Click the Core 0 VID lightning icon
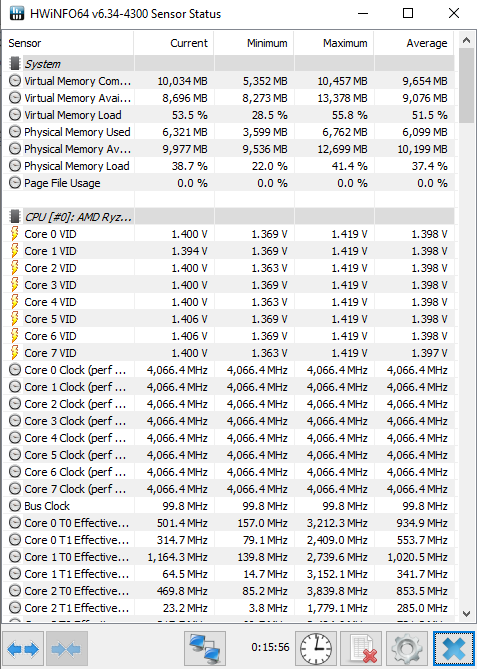The width and height of the screenshot is (477, 669). [15, 234]
